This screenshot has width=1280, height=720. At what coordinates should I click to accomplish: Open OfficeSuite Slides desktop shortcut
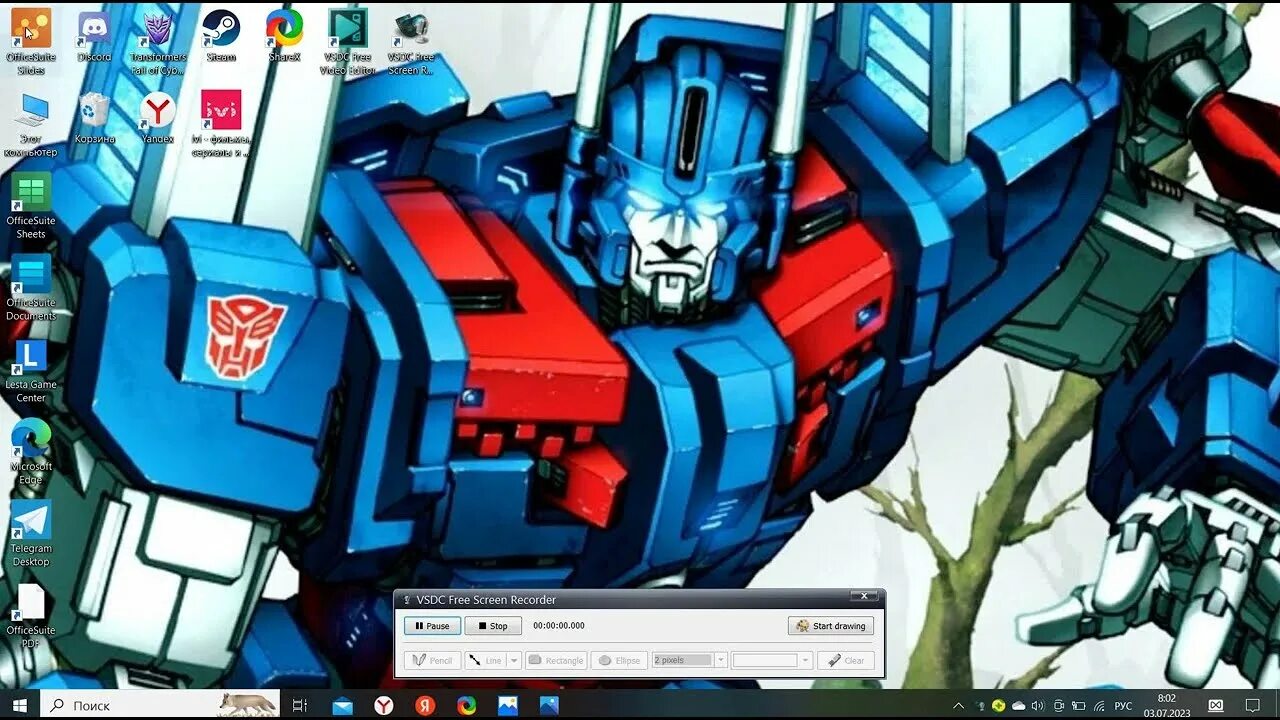pos(31,42)
